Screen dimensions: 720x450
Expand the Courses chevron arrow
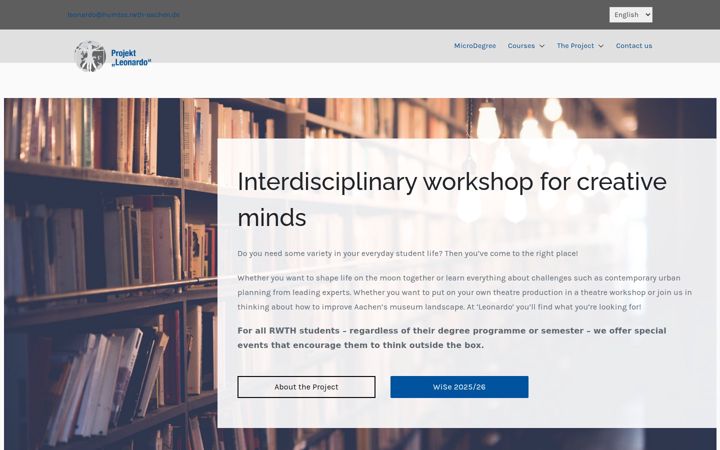coord(542,46)
